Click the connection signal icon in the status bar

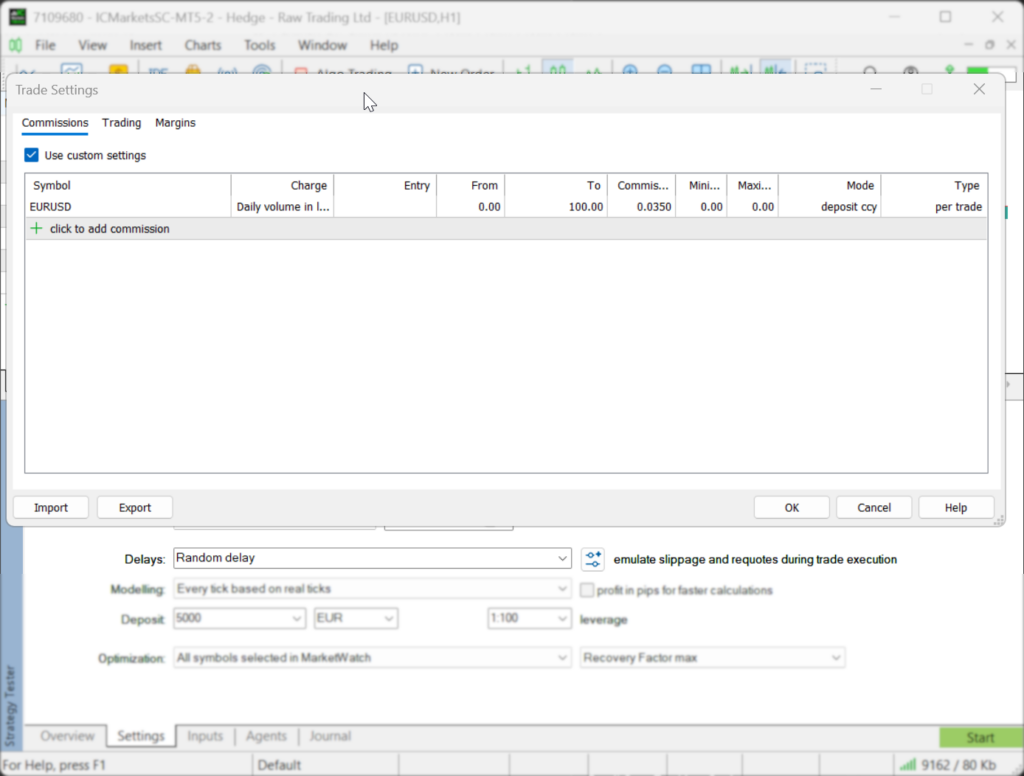(x=908, y=764)
